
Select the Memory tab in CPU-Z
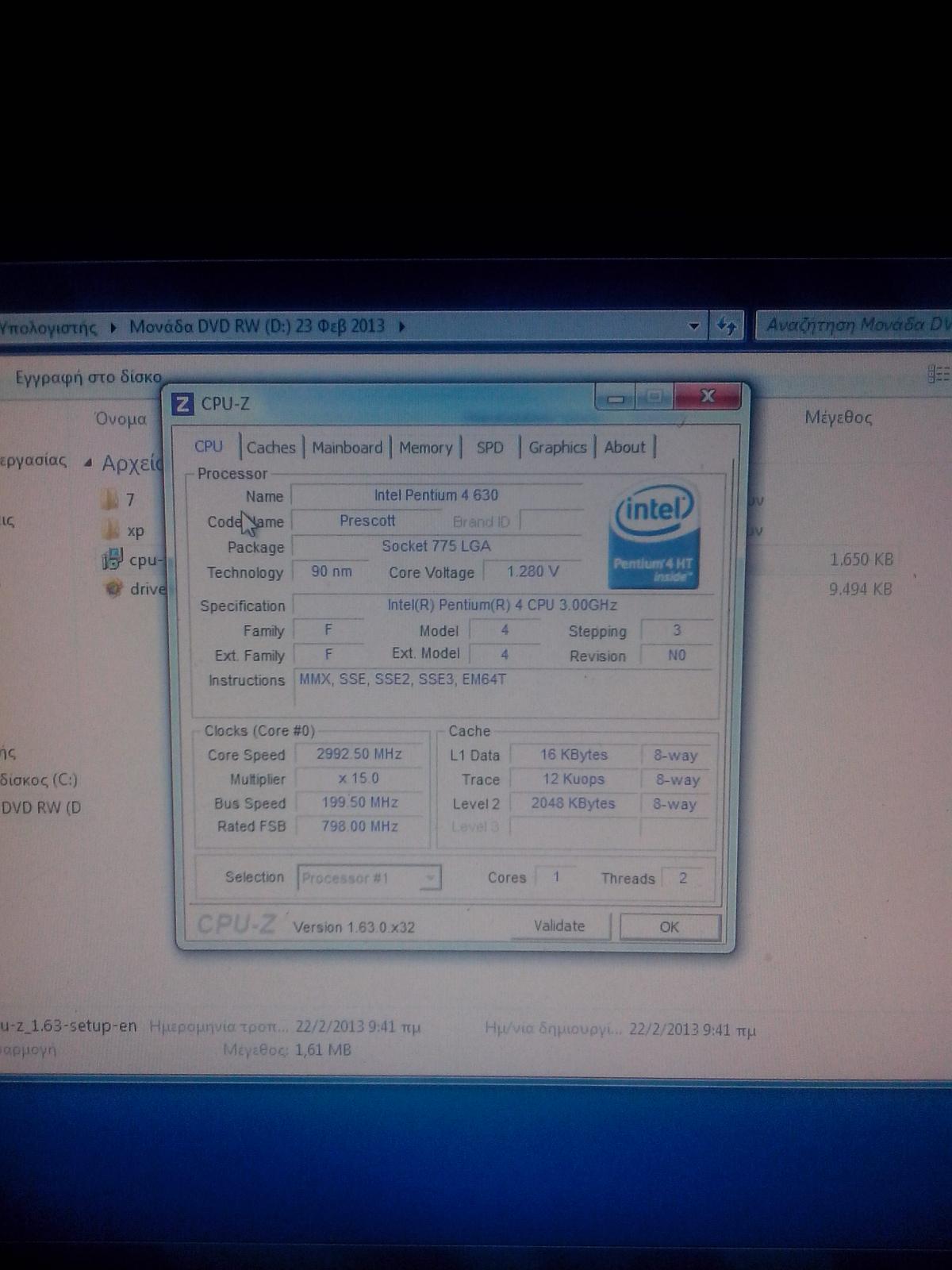click(426, 448)
